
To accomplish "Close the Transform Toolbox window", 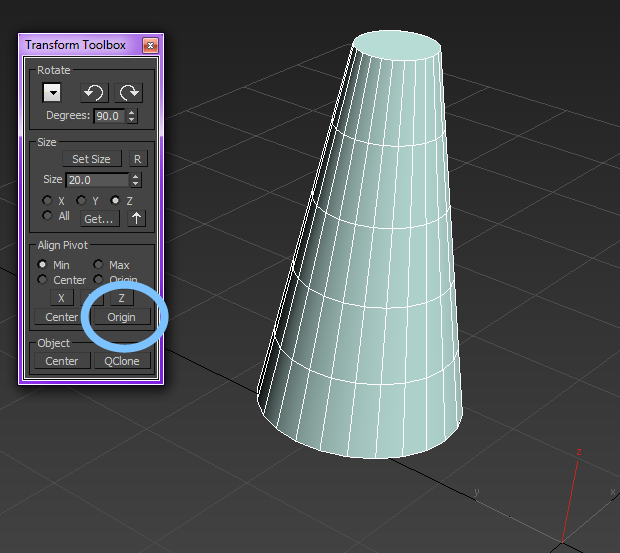I will pyautogui.click(x=150, y=45).
